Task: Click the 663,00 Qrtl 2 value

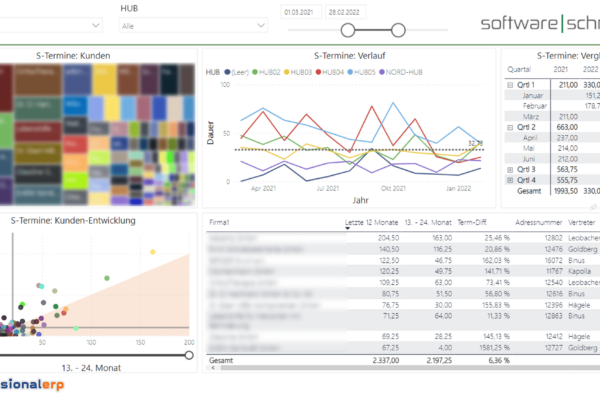Action: tap(567, 127)
